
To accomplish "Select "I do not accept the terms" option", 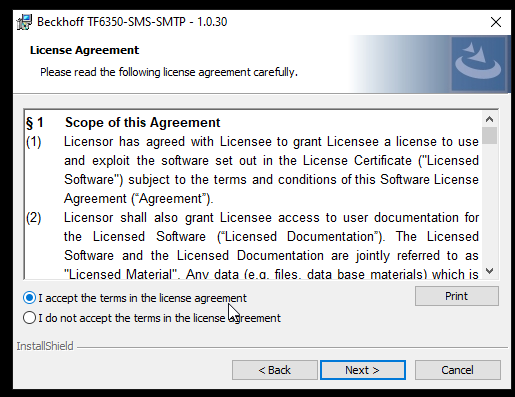I will pyautogui.click(x=29, y=318).
